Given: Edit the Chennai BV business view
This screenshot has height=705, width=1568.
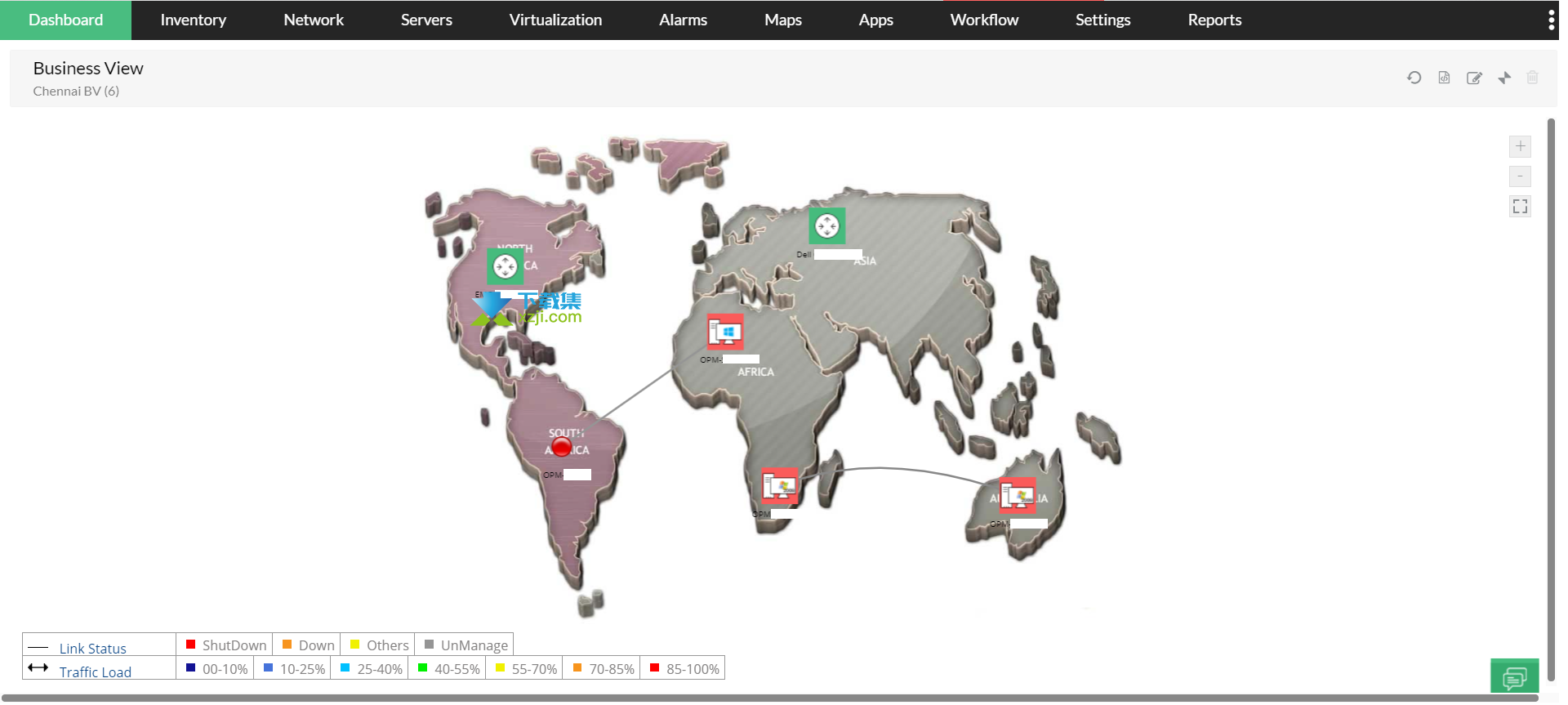Looking at the screenshot, I should coord(1474,78).
